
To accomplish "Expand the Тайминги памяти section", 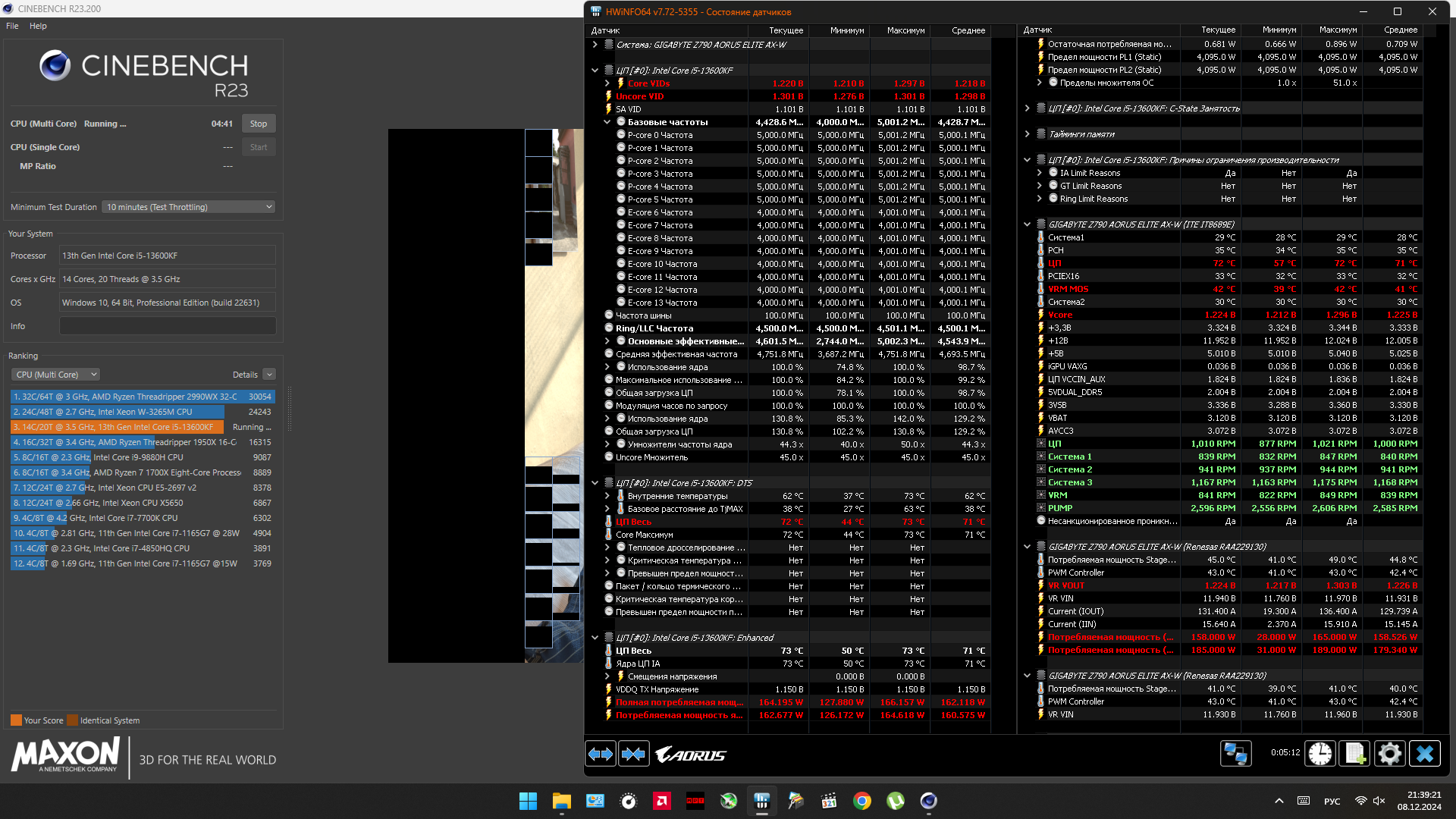I will pyautogui.click(x=1028, y=134).
